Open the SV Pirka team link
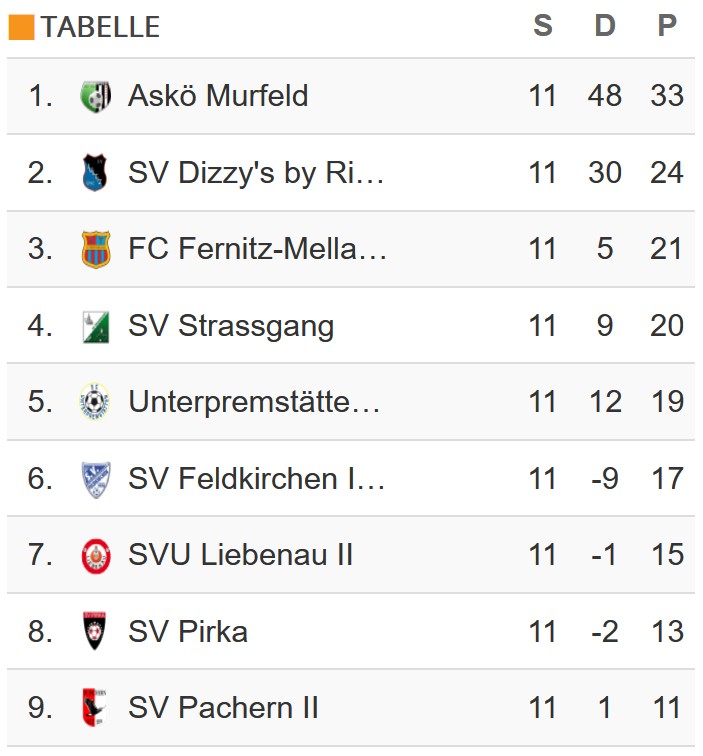 coord(188,632)
